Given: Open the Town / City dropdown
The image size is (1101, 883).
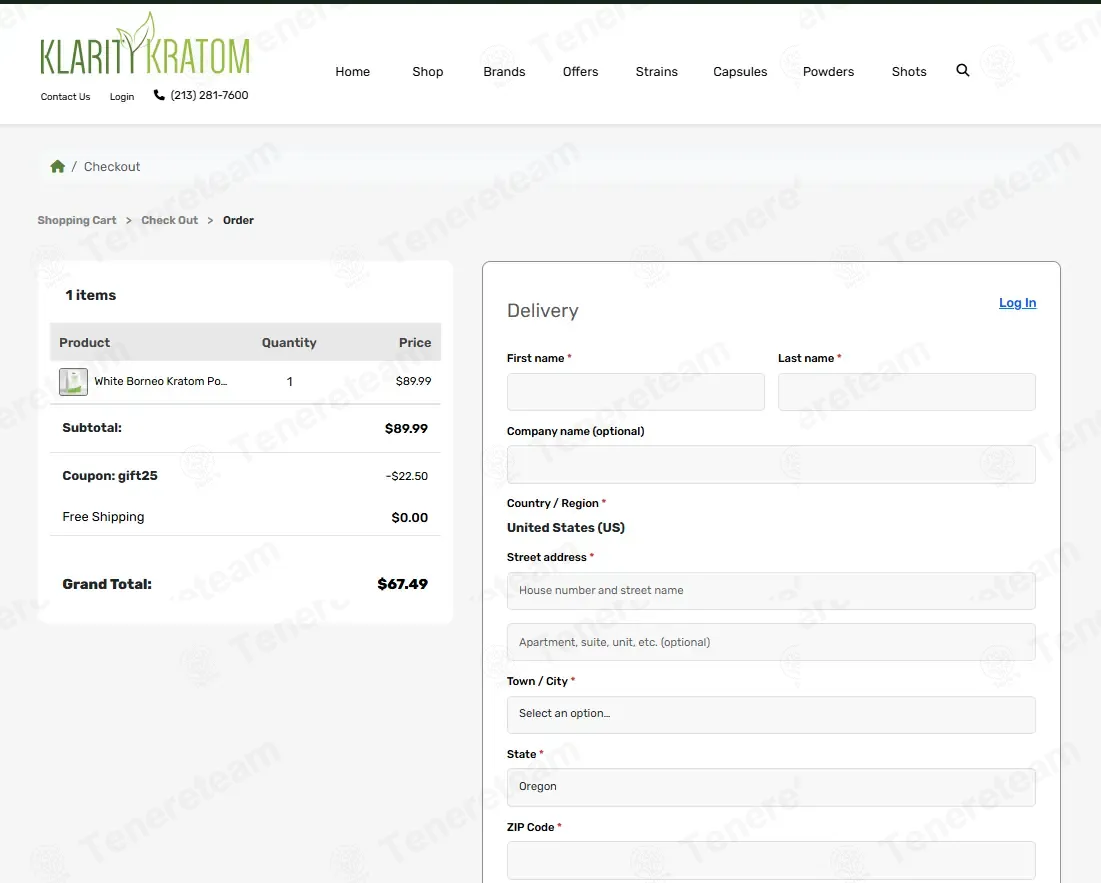Looking at the screenshot, I should click(x=771, y=715).
